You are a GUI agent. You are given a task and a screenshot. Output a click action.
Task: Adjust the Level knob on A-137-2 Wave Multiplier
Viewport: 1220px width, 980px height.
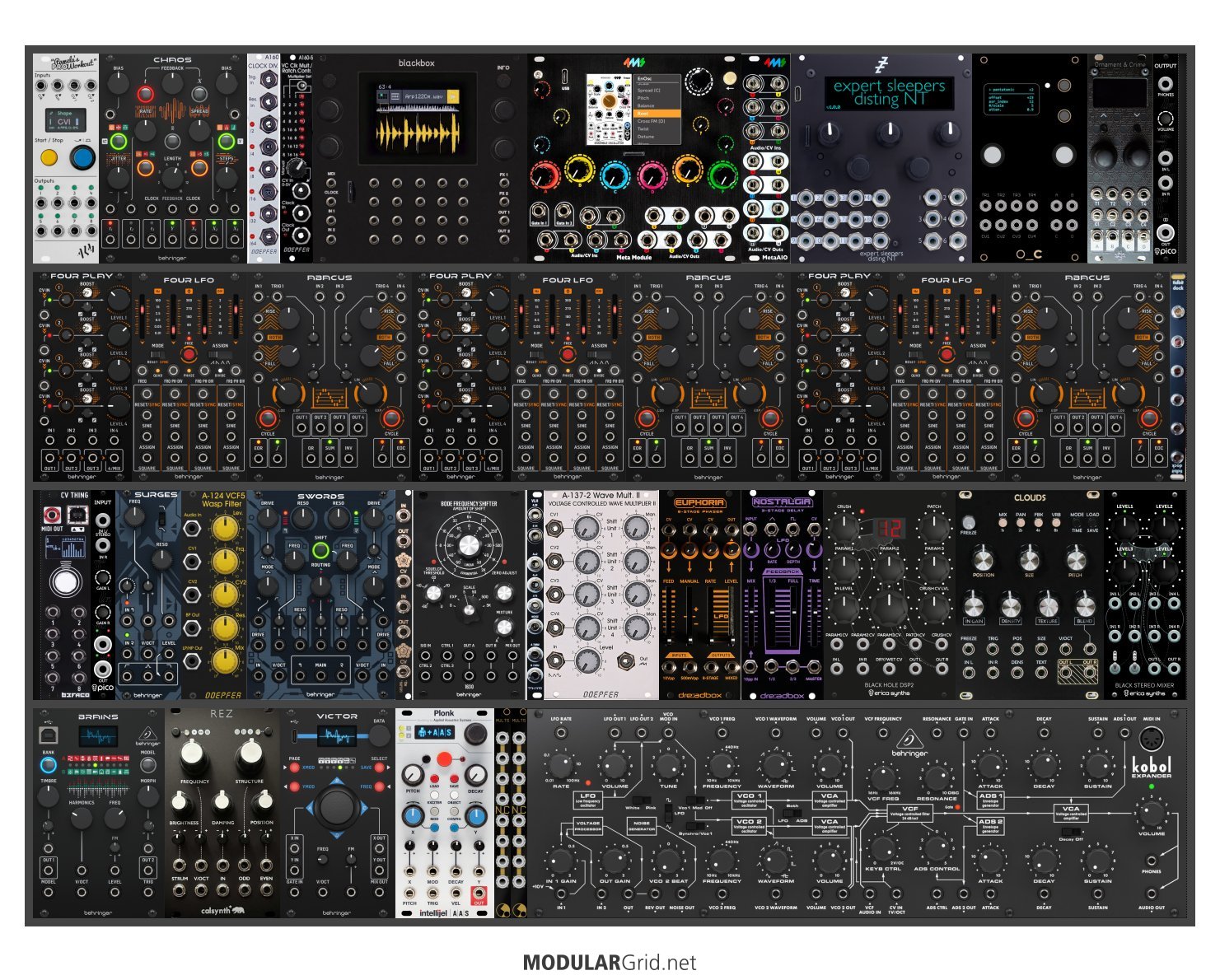587,660
